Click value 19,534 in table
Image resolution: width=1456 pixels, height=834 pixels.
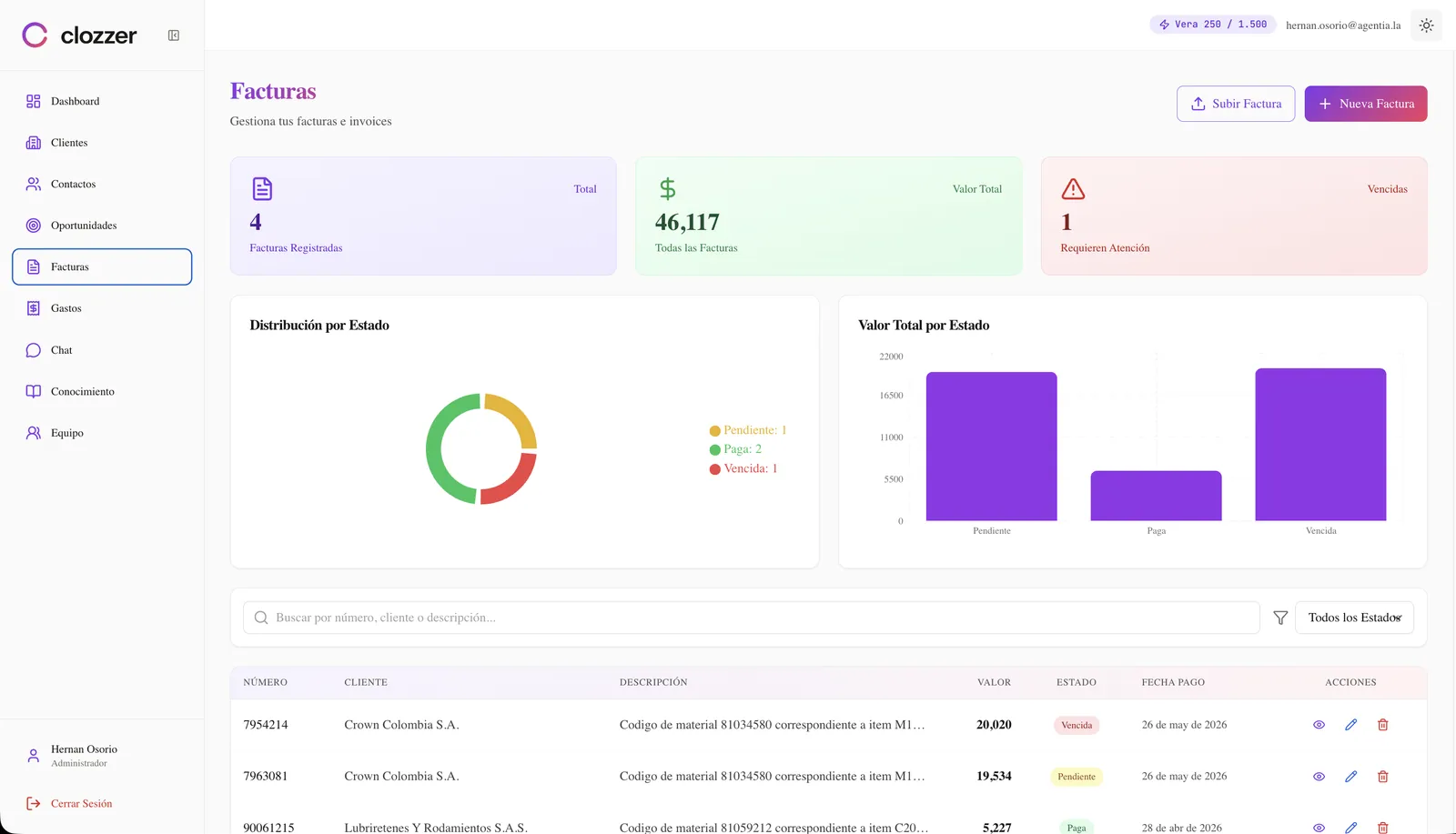pos(994,777)
